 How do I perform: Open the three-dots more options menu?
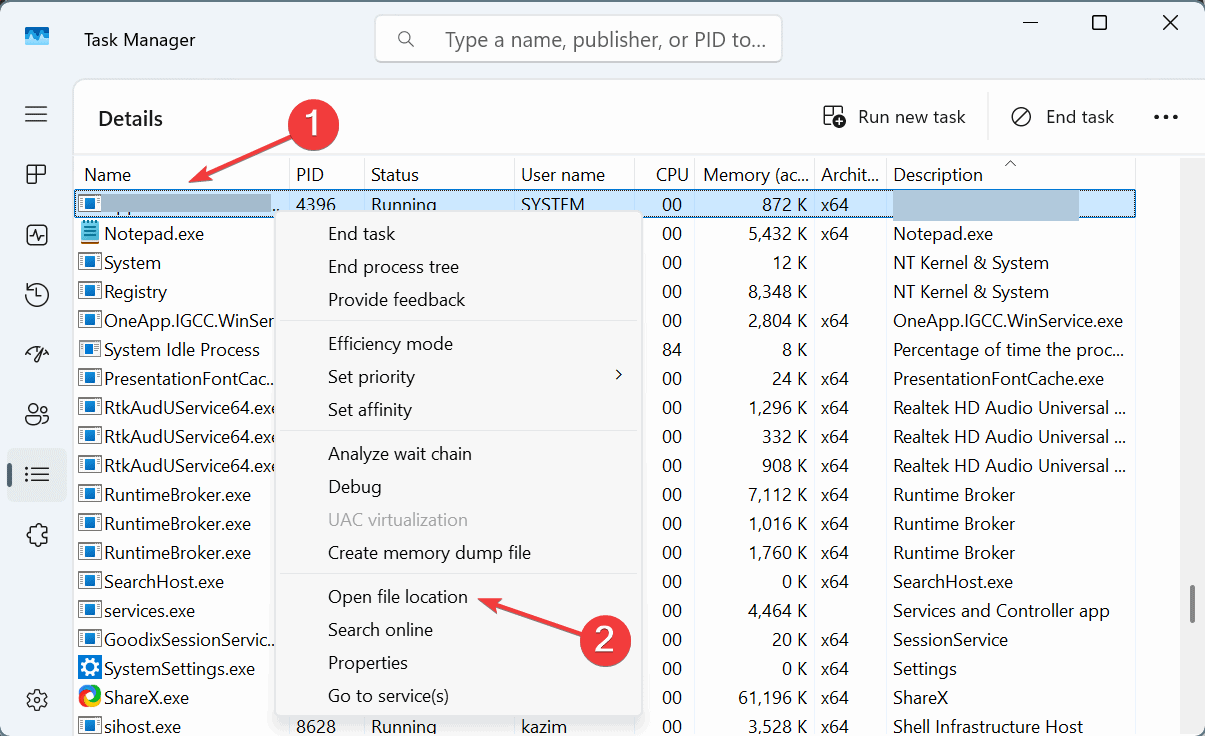click(x=1166, y=117)
